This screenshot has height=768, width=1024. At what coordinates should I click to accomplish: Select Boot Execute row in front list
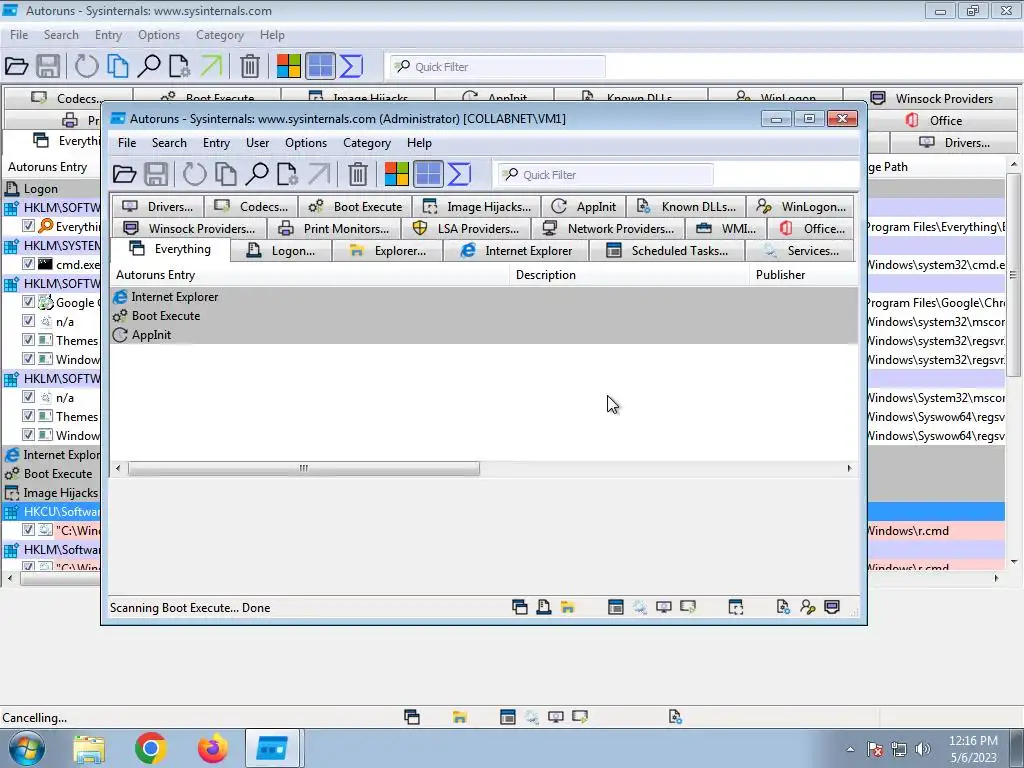pyautogui.click(x=484, y=315)
